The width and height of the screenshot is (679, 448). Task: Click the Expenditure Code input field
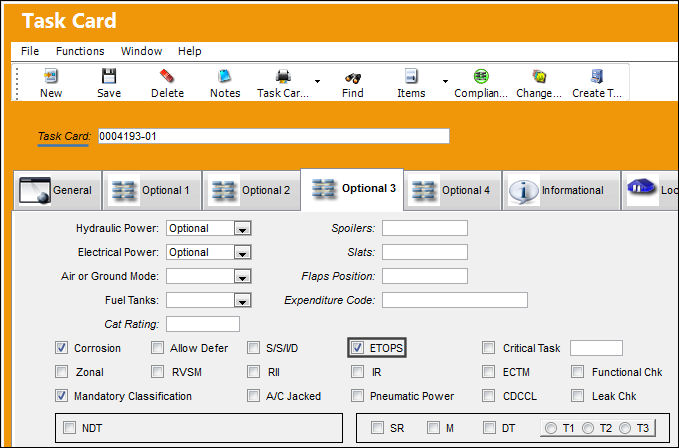click(x=455, y=300)
